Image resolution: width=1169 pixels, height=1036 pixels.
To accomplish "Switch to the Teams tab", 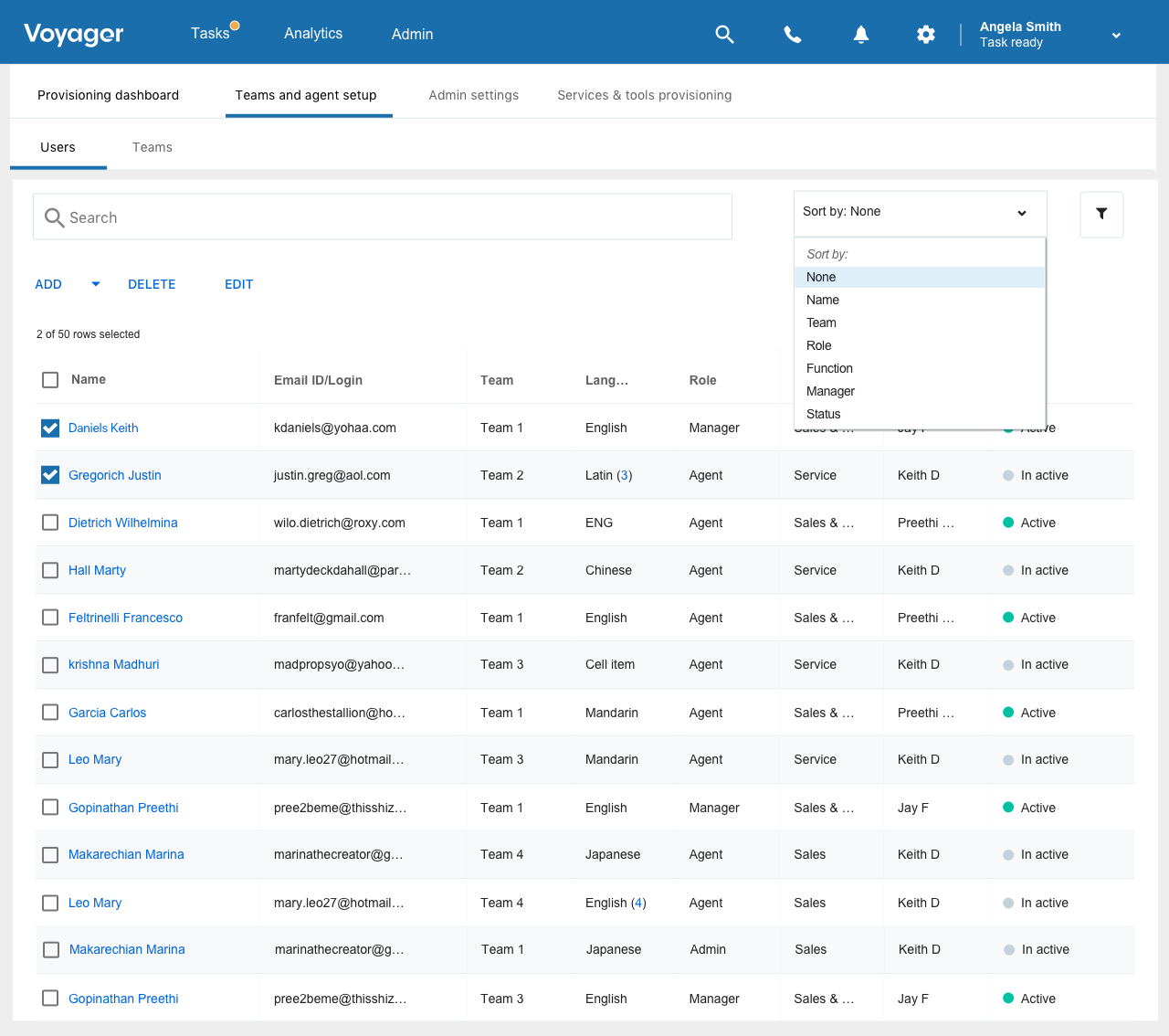I will [152, 147].
